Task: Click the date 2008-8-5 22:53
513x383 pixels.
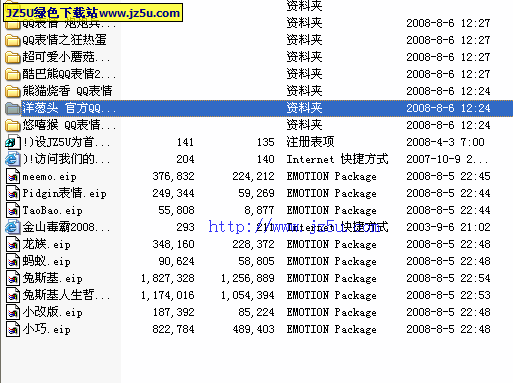Action: tap(448, 295)
